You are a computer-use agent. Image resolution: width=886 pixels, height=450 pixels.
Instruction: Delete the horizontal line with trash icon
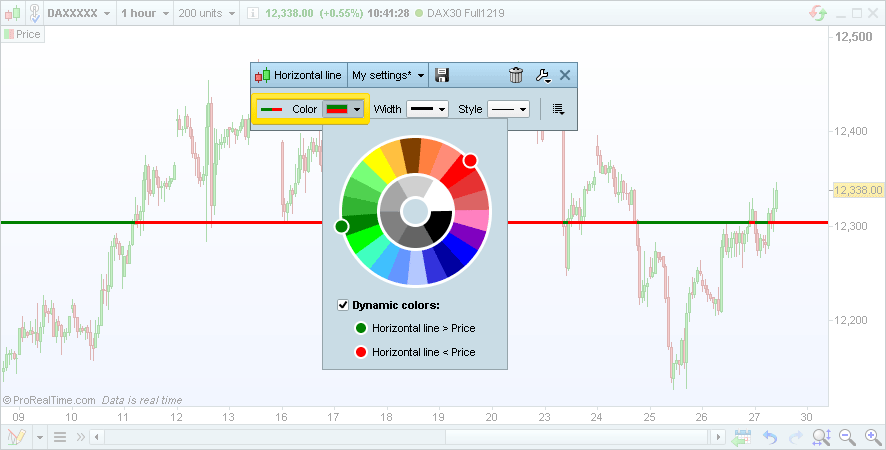coord(516,75)
